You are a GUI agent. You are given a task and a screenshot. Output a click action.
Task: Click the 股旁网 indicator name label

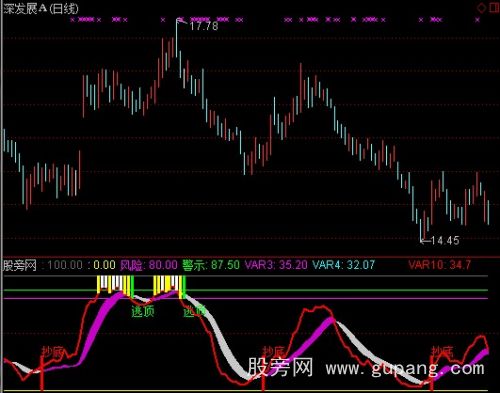(x=20, y=265)
